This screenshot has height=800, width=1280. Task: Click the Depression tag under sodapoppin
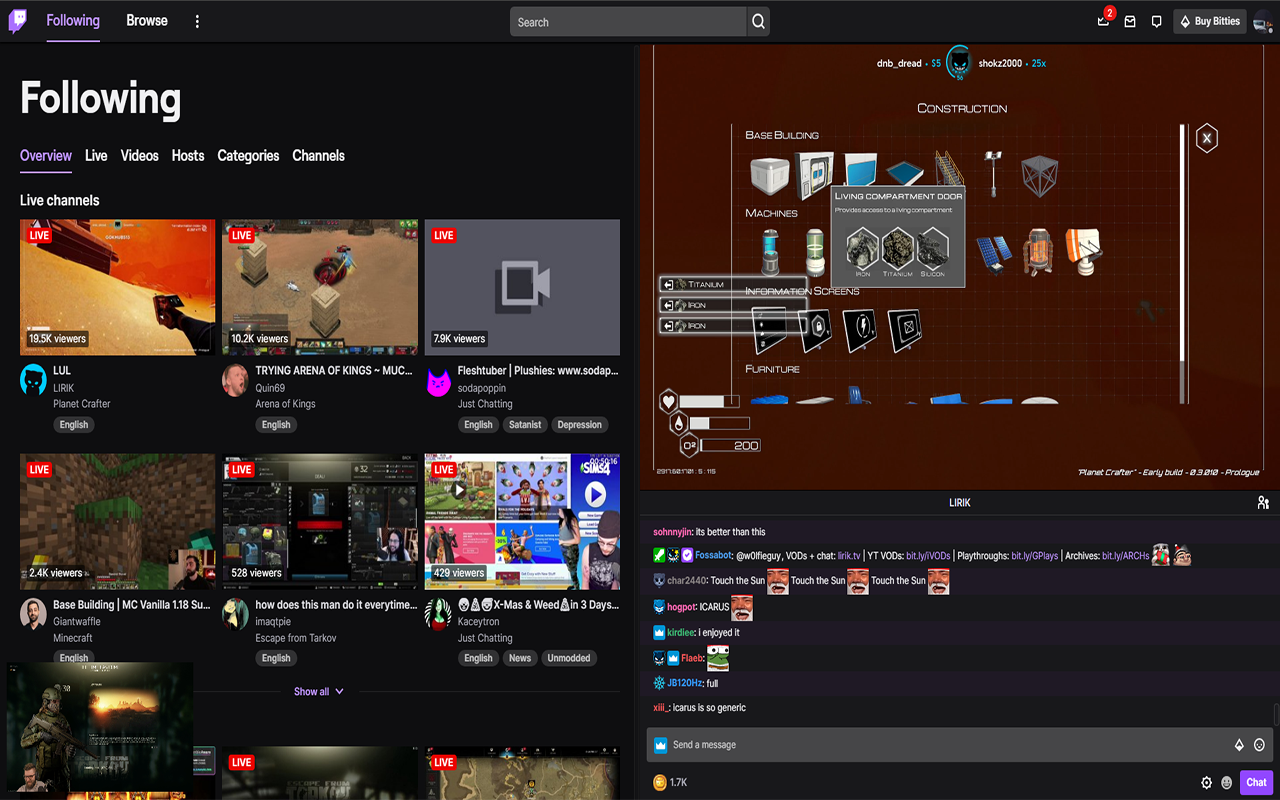coord(580,425)
